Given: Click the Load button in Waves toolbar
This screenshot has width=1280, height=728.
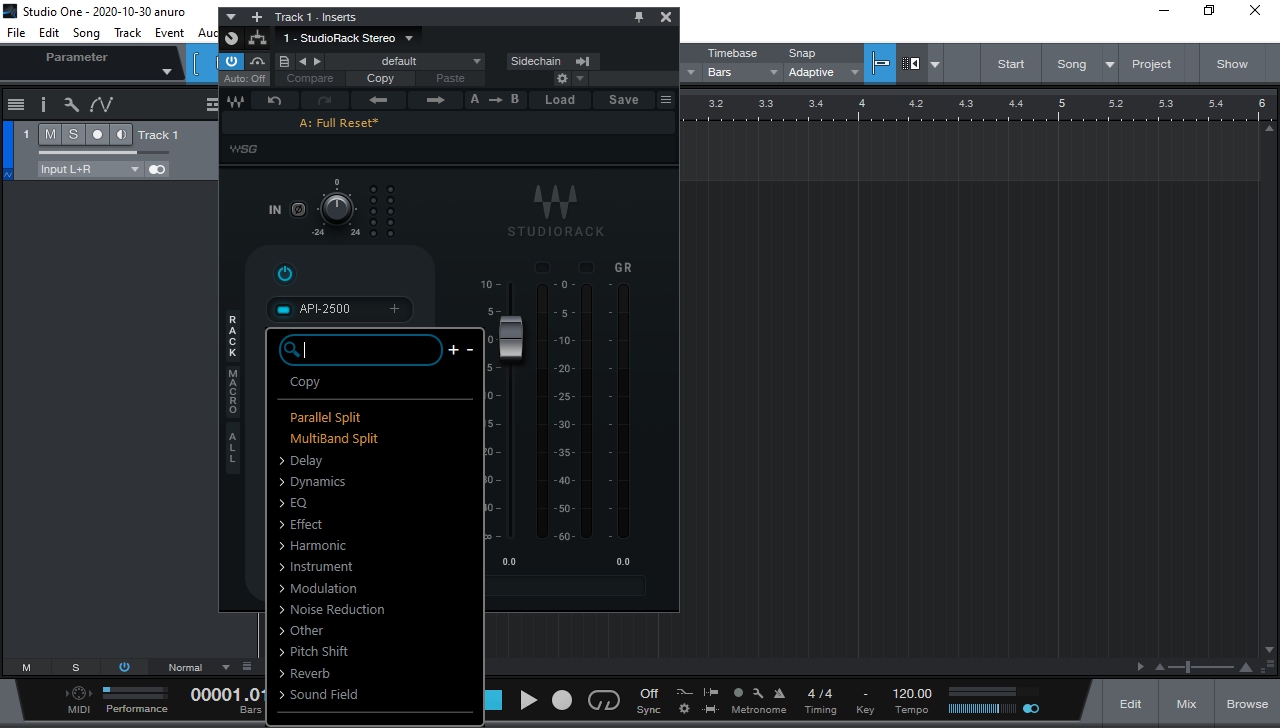Looking at the screenshot, I should [559, 100].
